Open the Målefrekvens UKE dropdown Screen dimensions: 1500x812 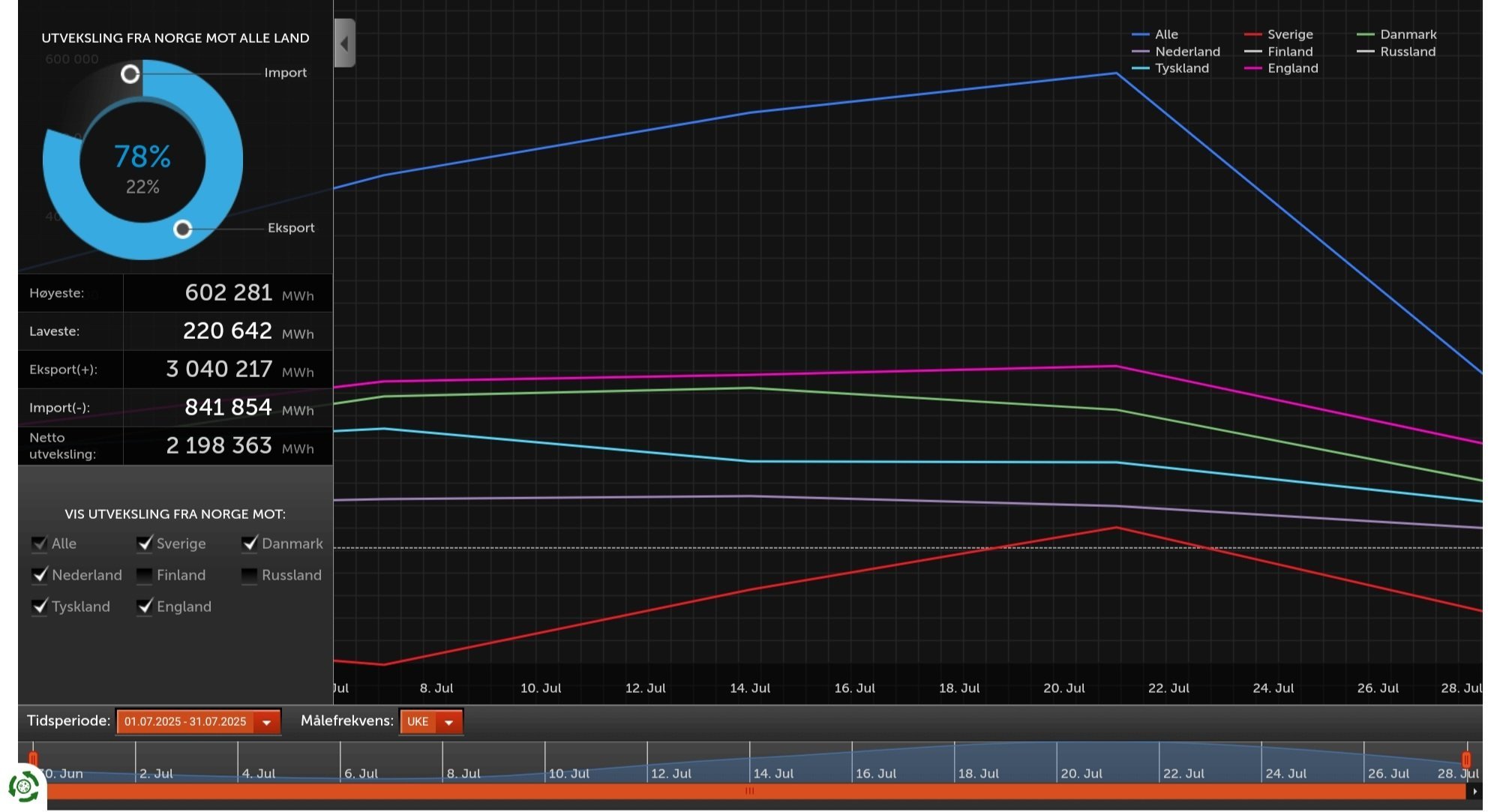[431, 721]
